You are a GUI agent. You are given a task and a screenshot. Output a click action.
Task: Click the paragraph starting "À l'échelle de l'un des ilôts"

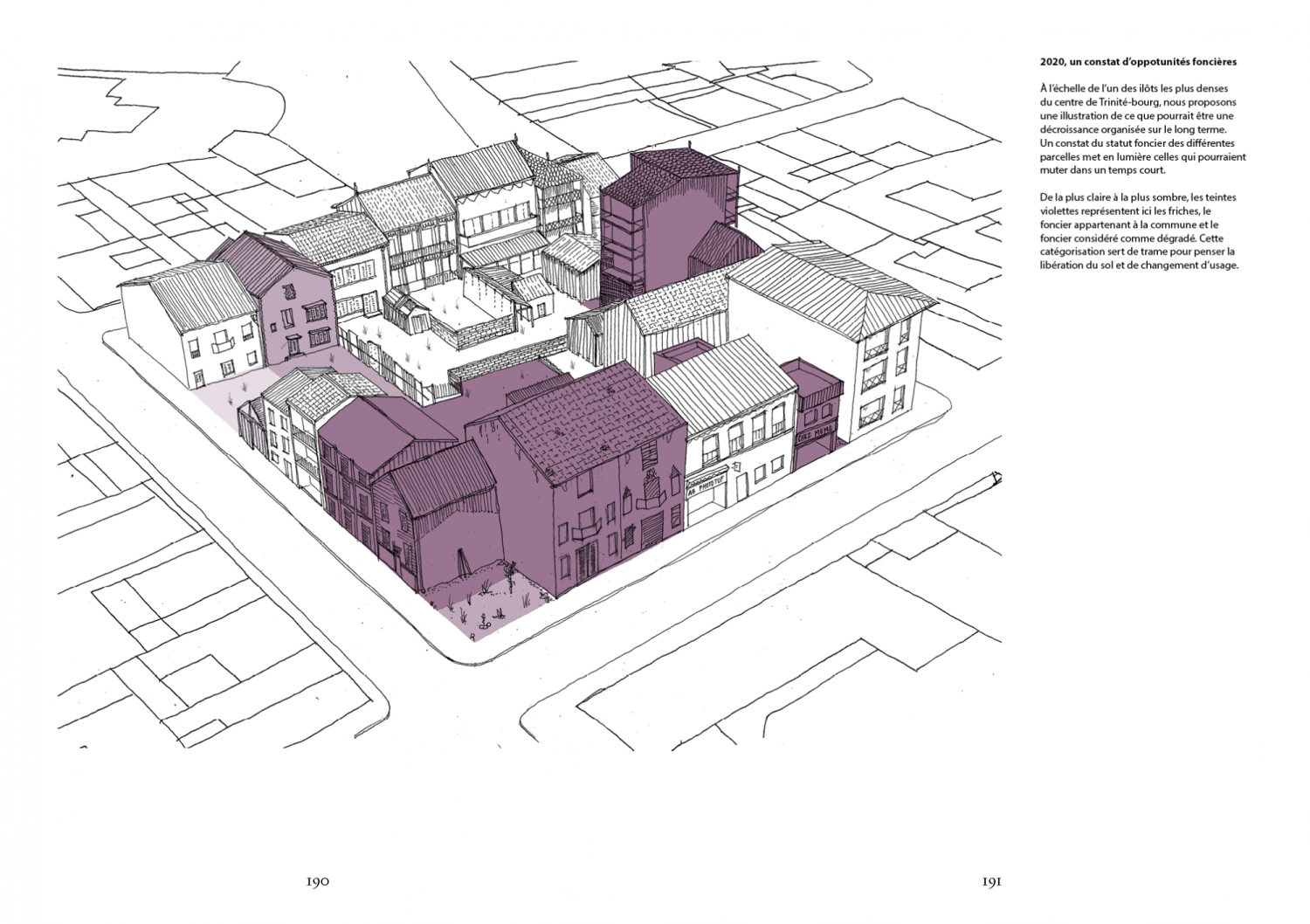tap(1143, 129)
